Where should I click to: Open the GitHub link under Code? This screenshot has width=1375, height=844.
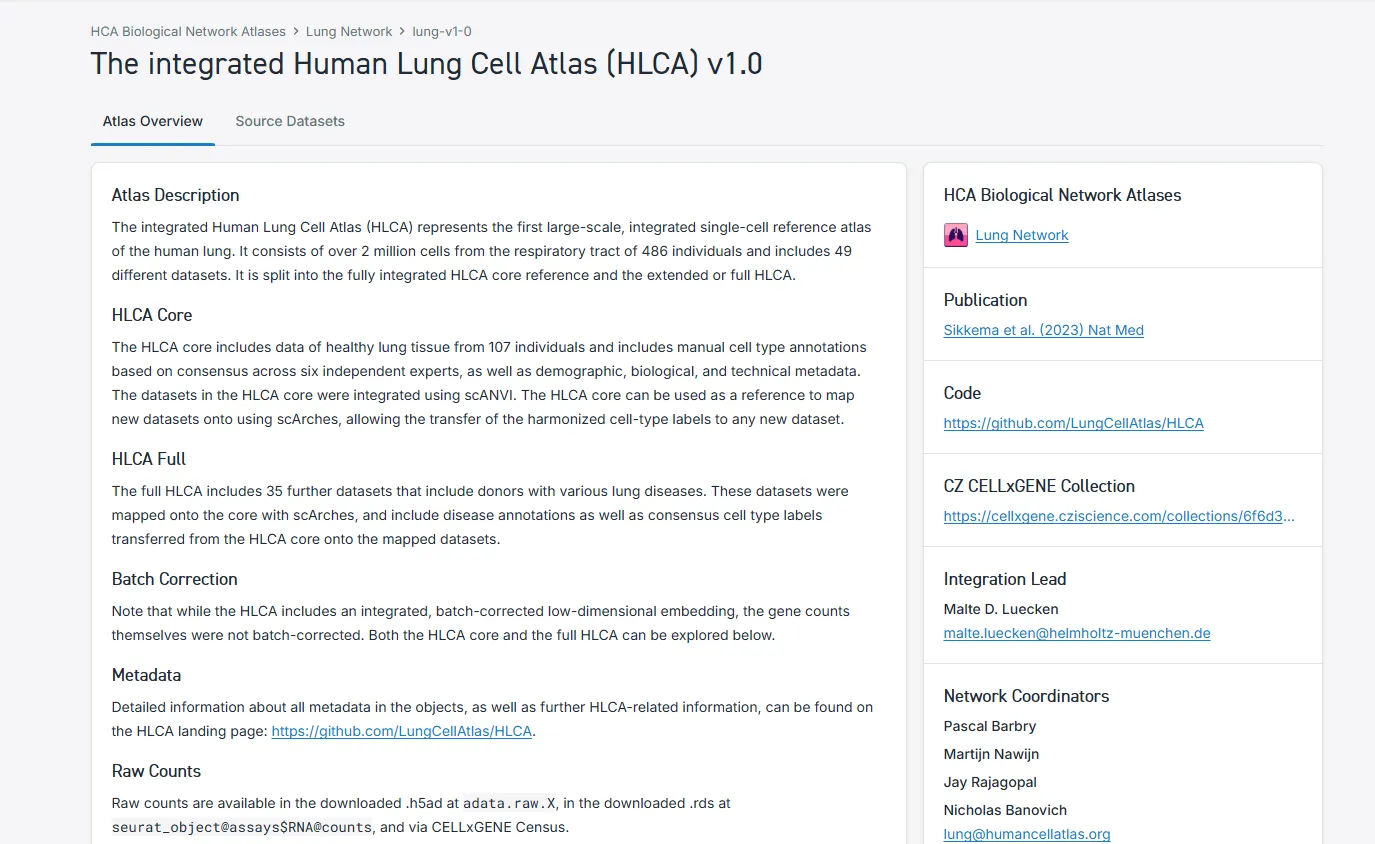1073,423
